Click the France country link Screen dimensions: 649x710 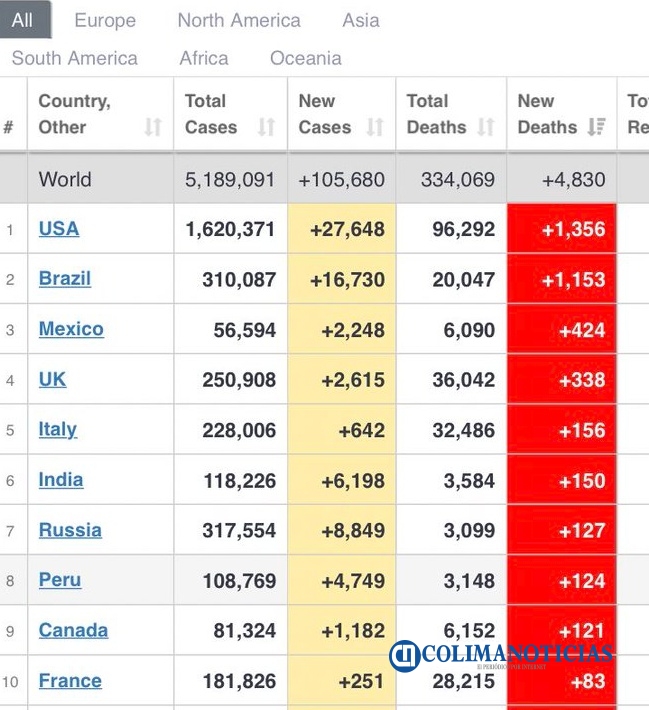[70, 681]
